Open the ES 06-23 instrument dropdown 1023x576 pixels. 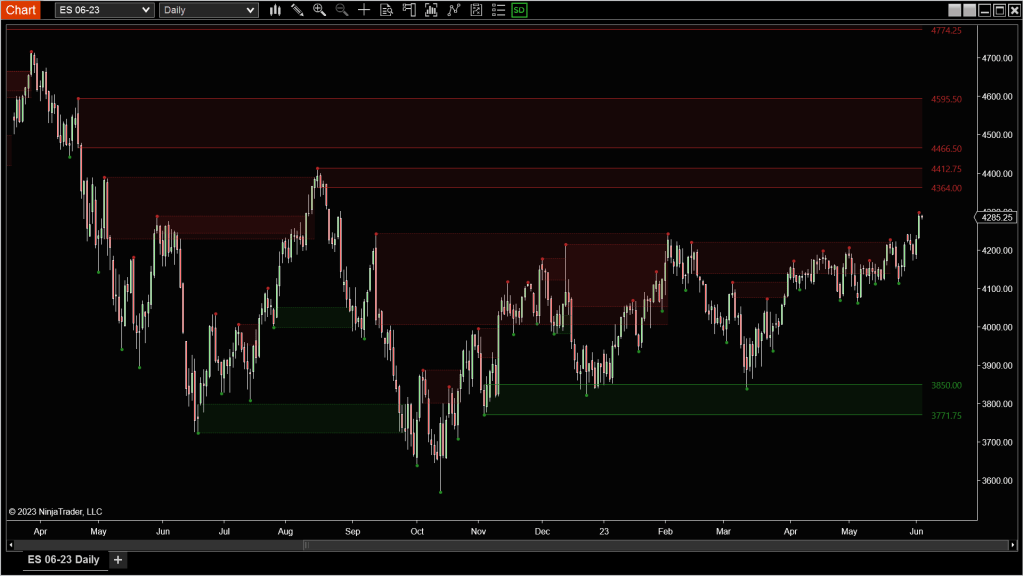click(x=105, y=10)
